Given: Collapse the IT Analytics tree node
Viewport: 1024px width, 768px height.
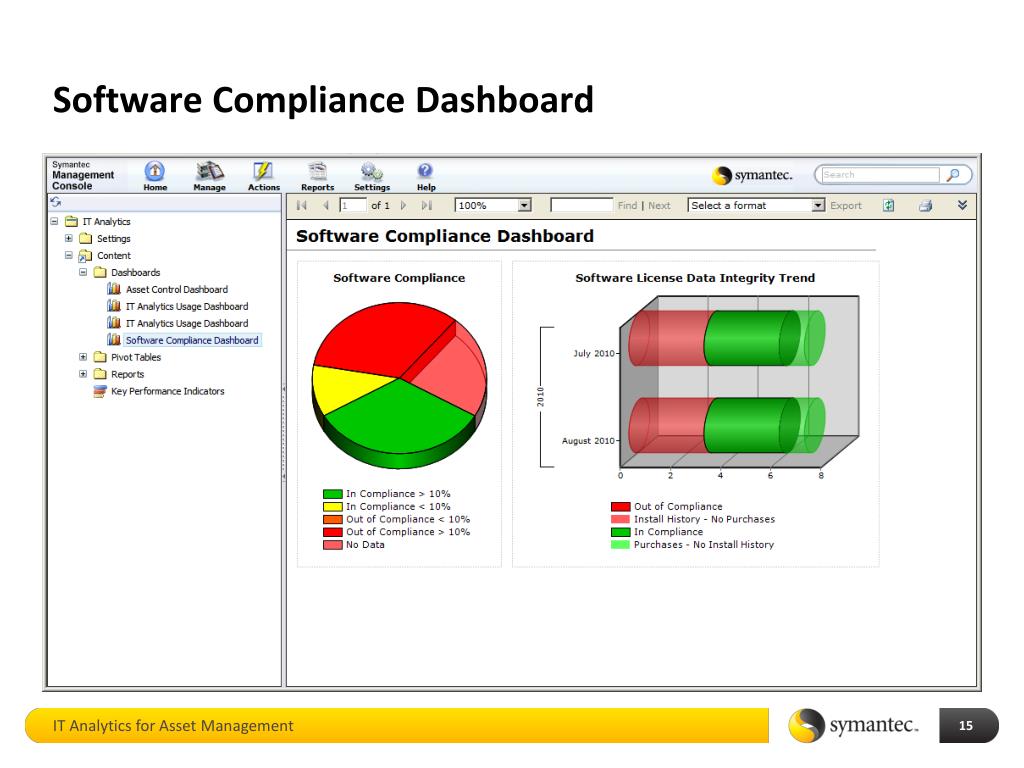Looking at the screenshot, I should pyautogui.click(x=54, y=221).
